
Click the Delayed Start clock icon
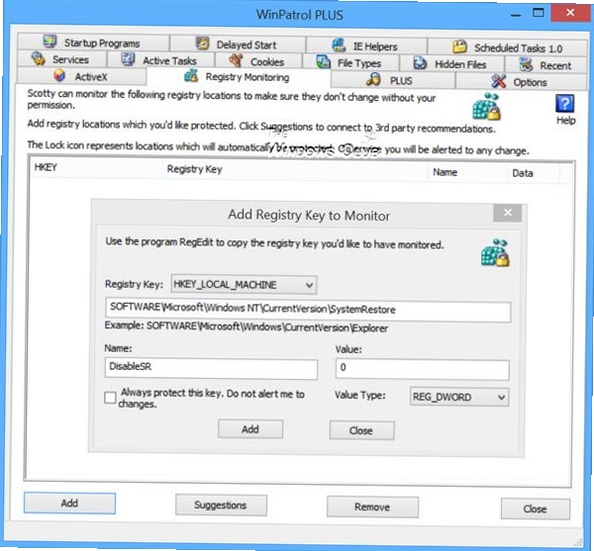coord(203,44)
